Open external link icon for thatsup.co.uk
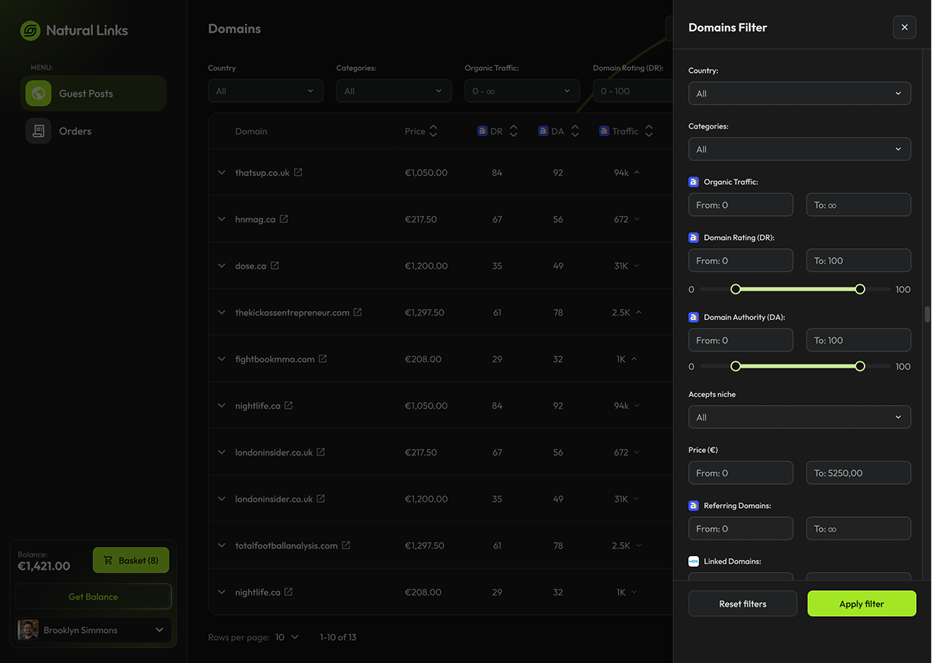 pyautogui.click(x=298, y=173)
